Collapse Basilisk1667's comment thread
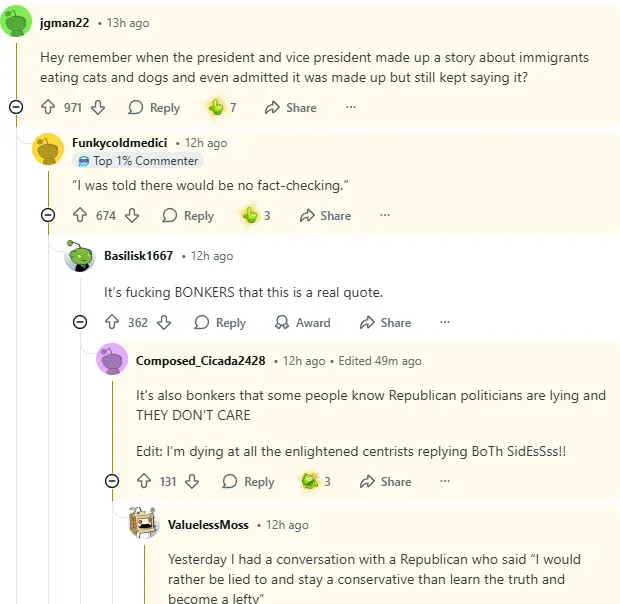620x604 pixels. click(x=80, y=322)
